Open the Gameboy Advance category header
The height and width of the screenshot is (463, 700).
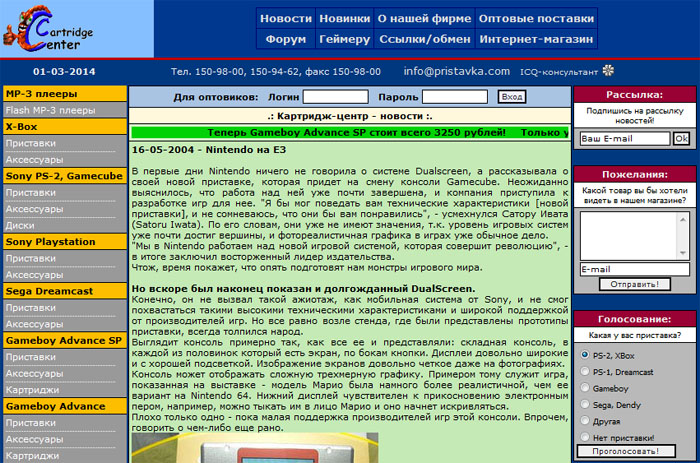(x=65, y=406)
